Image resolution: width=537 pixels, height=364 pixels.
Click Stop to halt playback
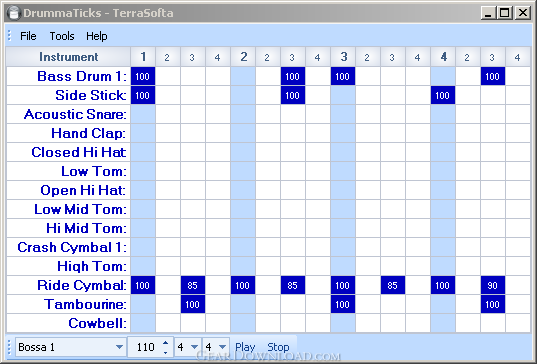[278, 347]
